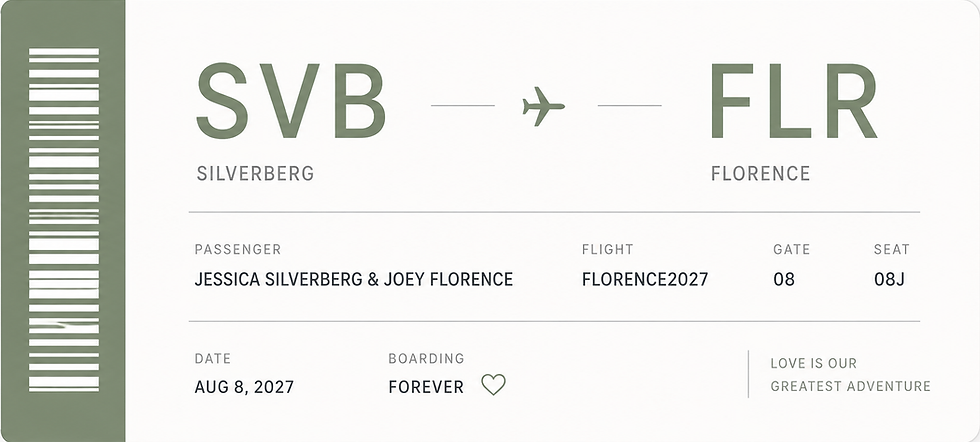The image size is (980, 442).
Task: Click the BOARDING field label
Action: [x=426, y=359]
